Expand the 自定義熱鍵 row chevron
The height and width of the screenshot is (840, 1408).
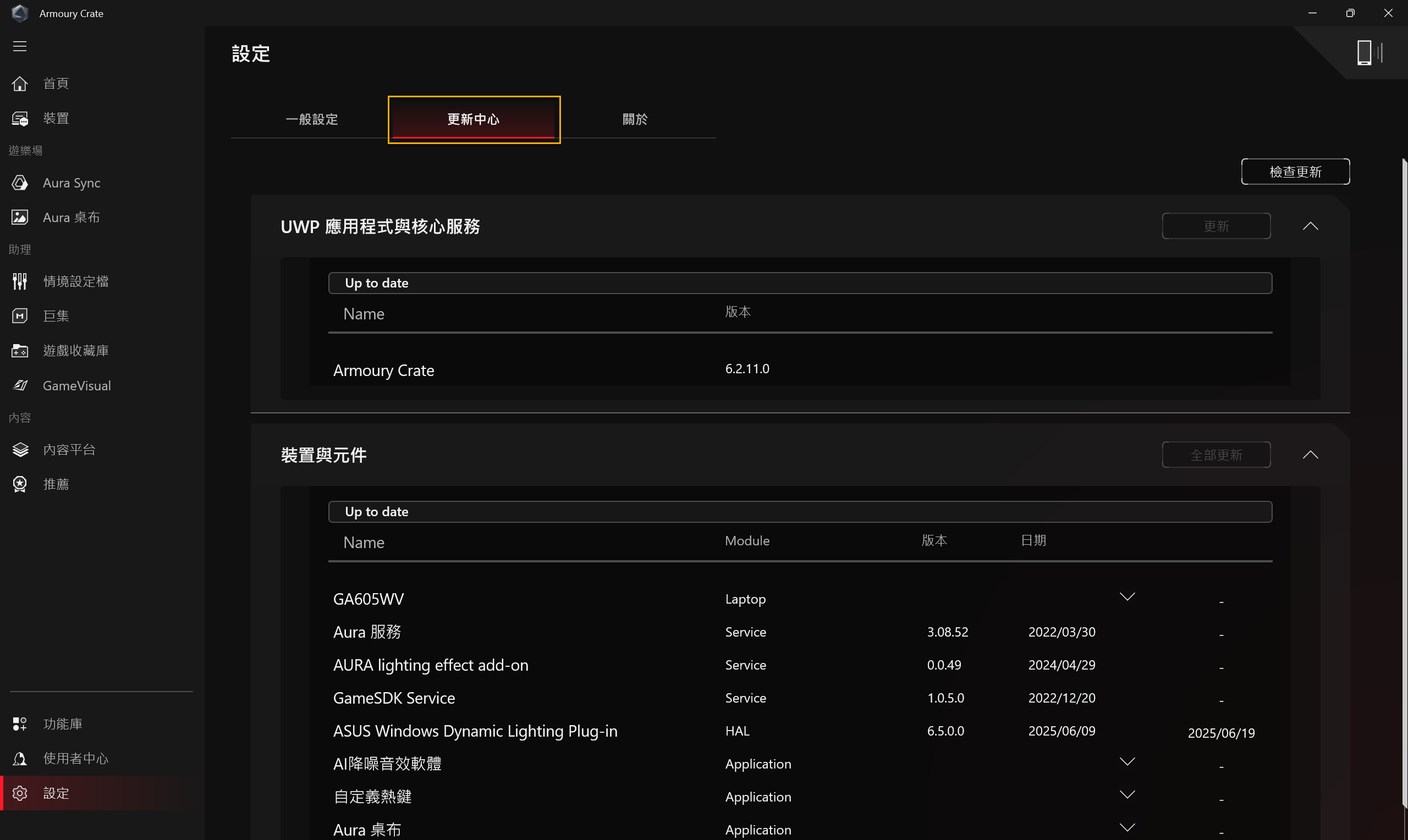1127,795
